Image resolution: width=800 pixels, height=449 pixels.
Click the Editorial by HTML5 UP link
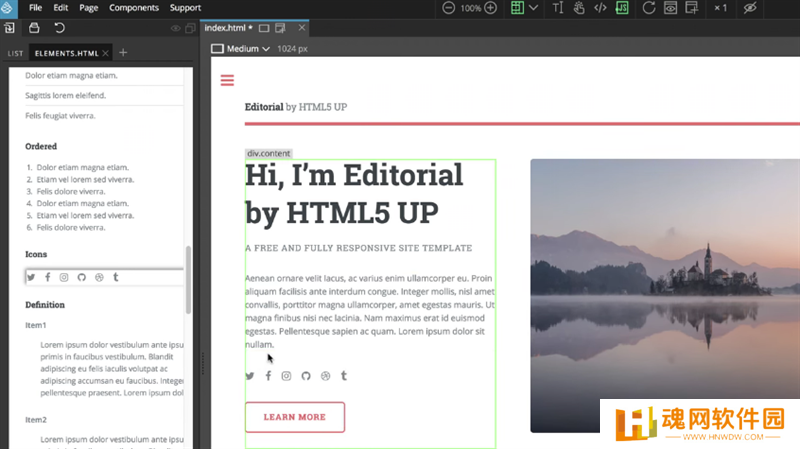(x=296, y=107)
